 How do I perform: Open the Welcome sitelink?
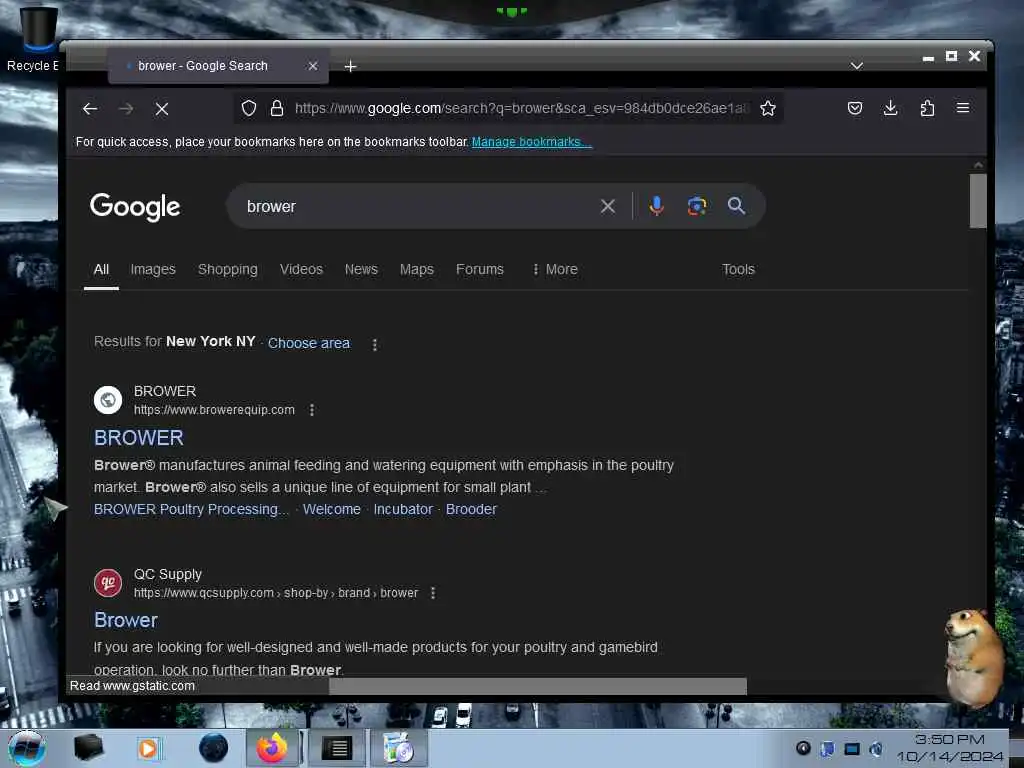[x=332, y=509]
